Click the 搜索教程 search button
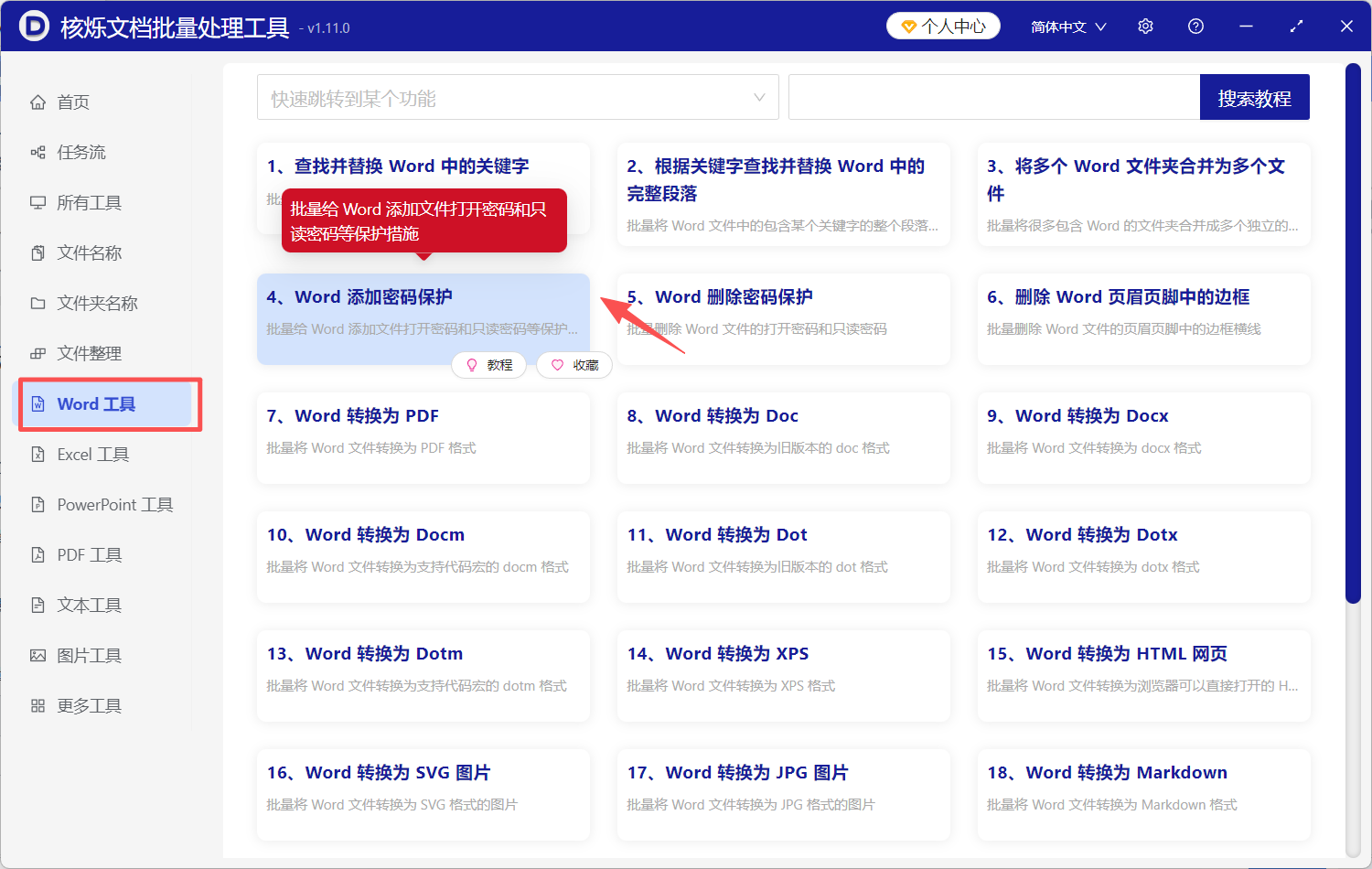 (x=1254, y=97)
